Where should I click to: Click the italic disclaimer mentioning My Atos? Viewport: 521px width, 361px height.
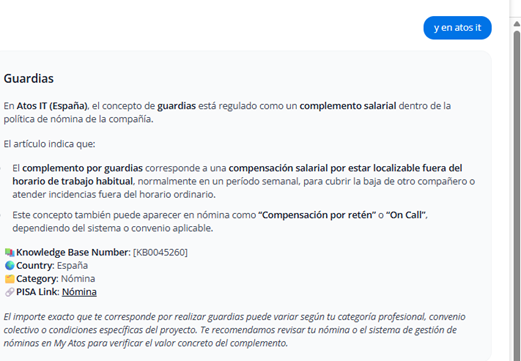click(x=234, y=330)
